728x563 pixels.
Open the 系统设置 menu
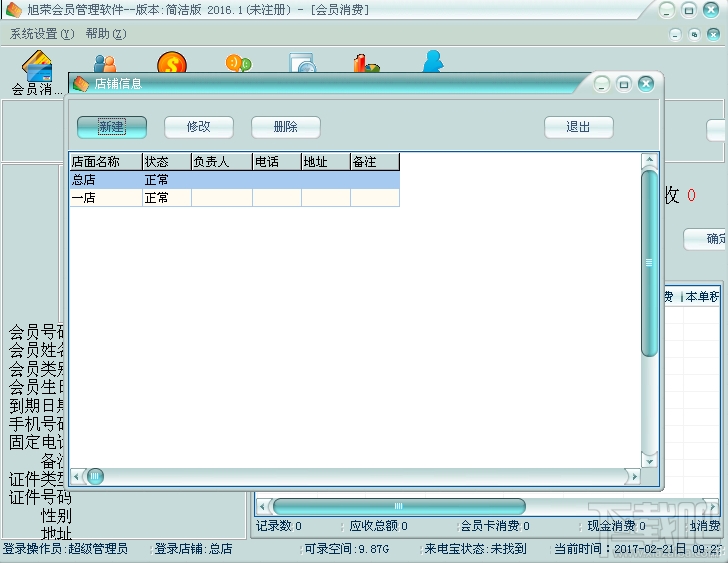42,34
